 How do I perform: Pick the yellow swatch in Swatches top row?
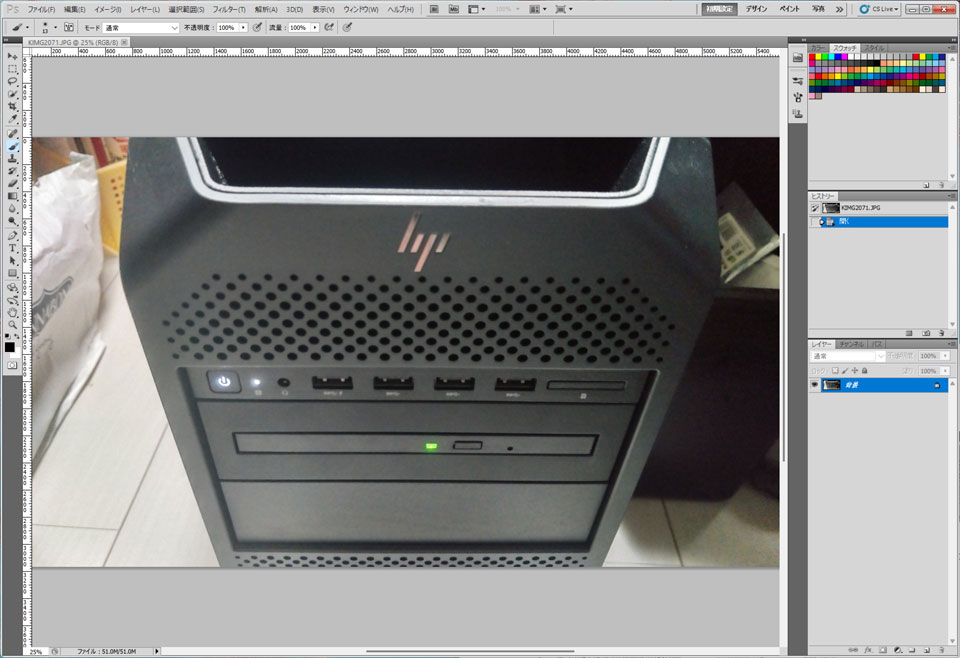click(819, 57)
